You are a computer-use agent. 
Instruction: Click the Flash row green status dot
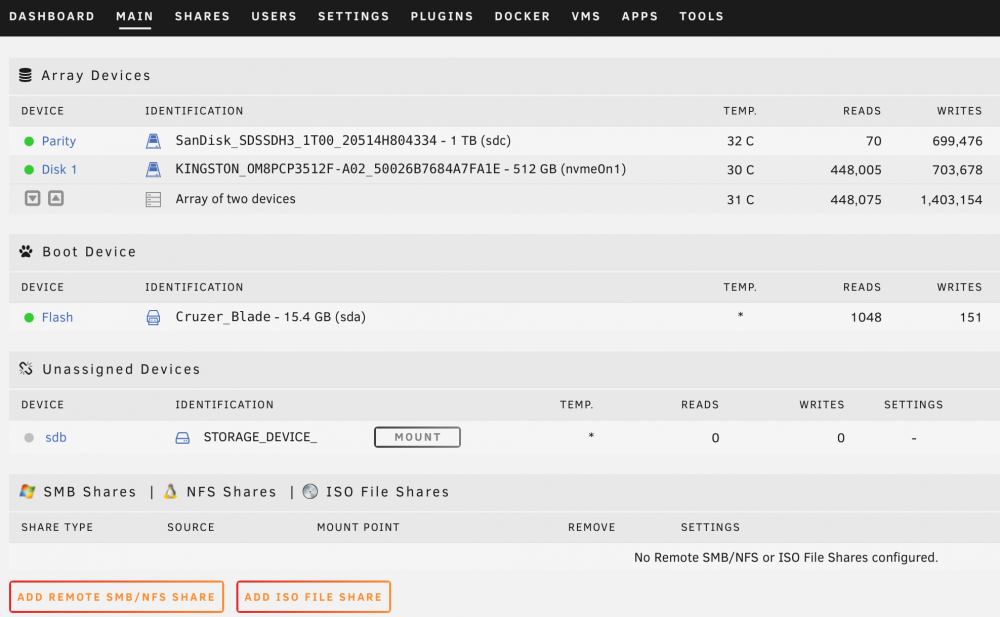point(29,318)
